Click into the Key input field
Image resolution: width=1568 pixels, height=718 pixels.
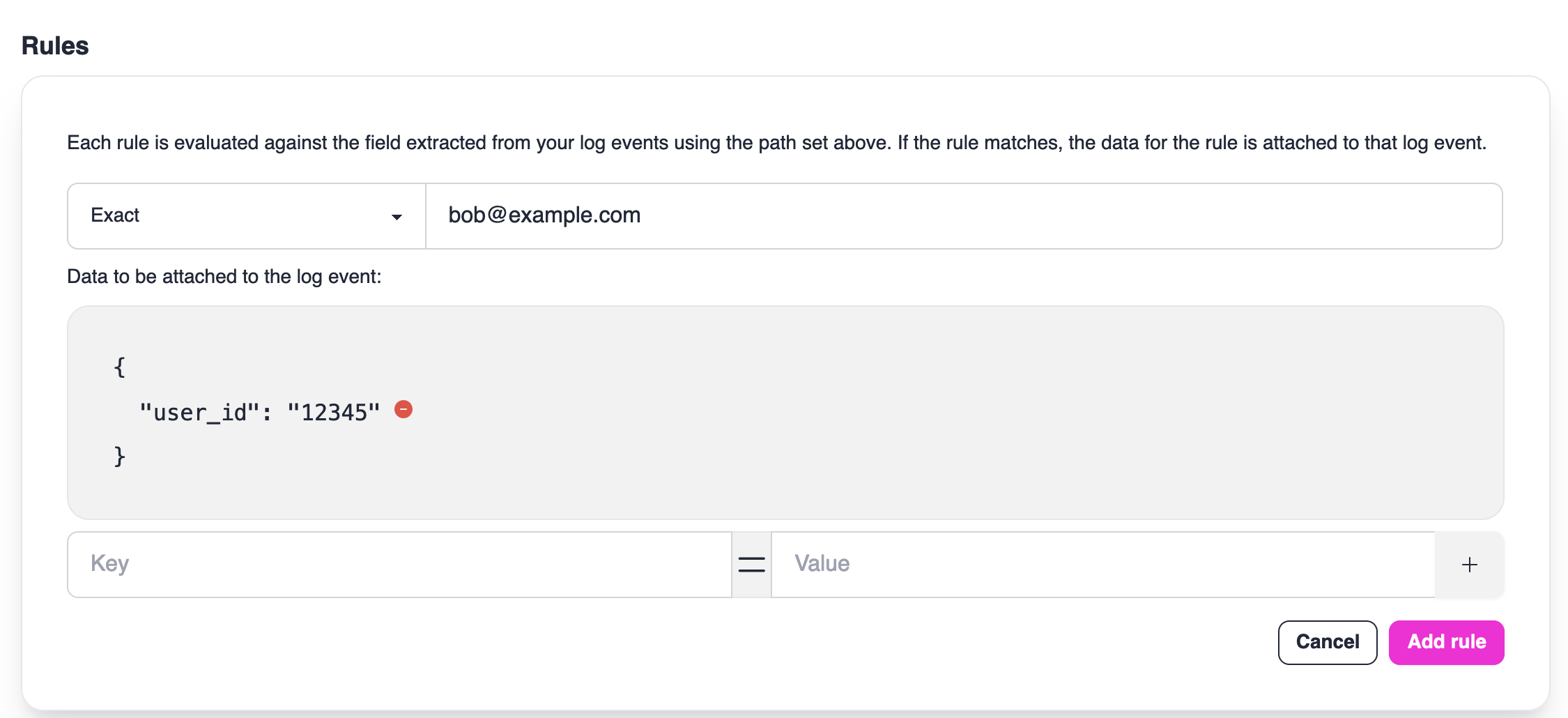[x=399, y=565]
